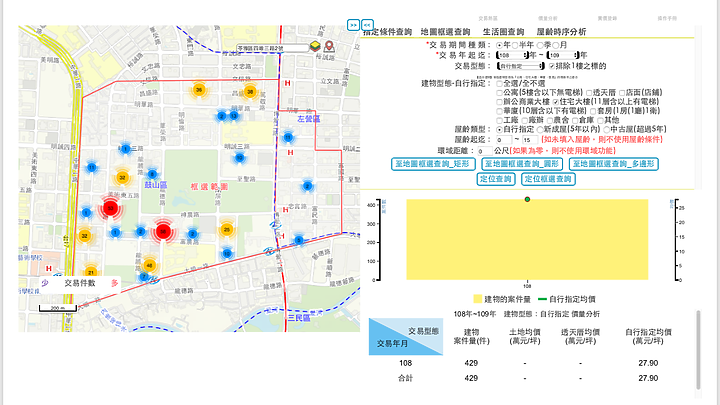Click 至地圖框選查詢_圓形 button
Screen dimensions: 720x405
pyautogui.click(x=522, y=164)
